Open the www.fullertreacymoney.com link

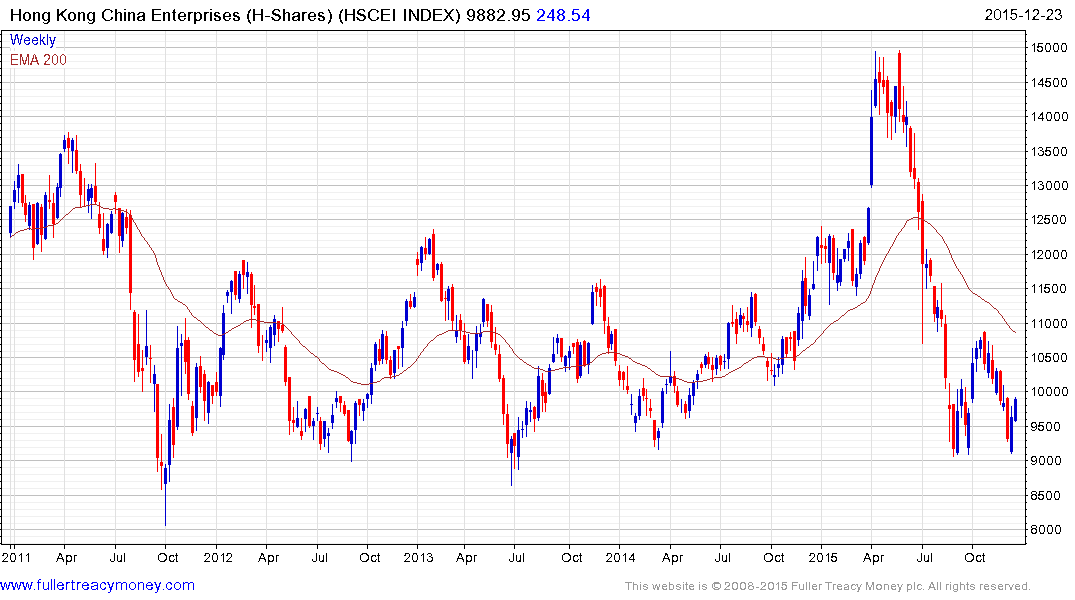[x=98, y=585]
